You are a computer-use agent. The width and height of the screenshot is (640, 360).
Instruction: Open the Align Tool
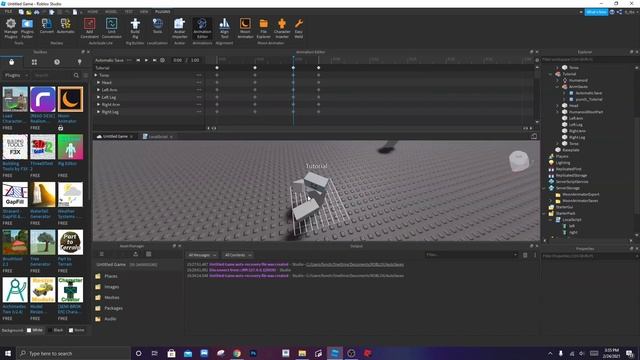[224, 28]
